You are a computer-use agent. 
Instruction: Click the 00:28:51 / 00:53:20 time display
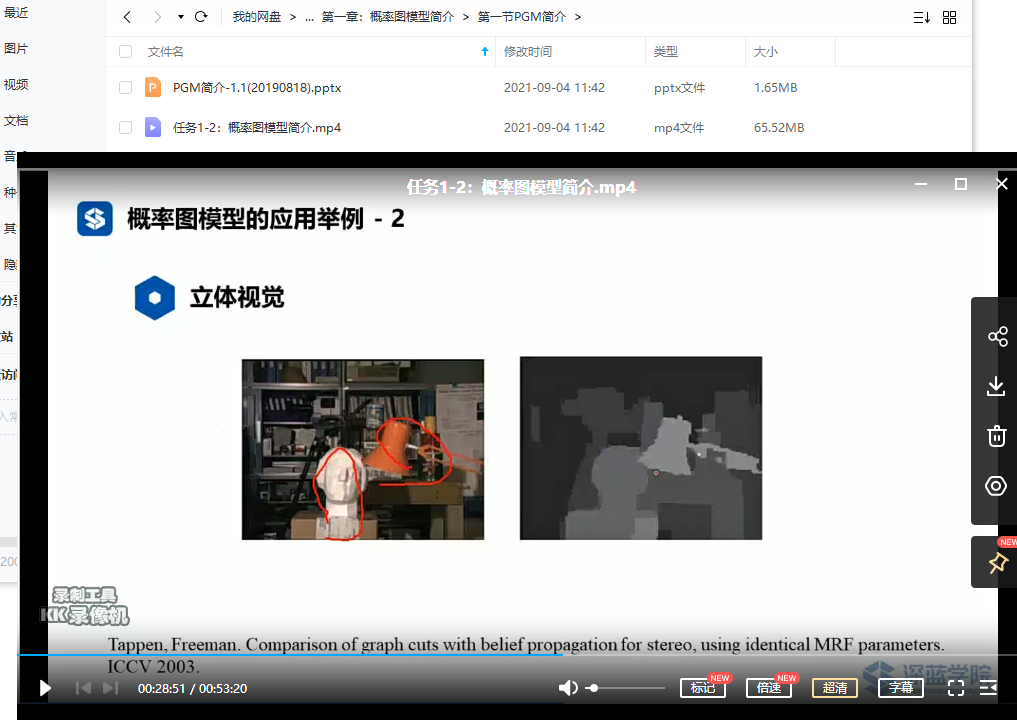point(193,688)
